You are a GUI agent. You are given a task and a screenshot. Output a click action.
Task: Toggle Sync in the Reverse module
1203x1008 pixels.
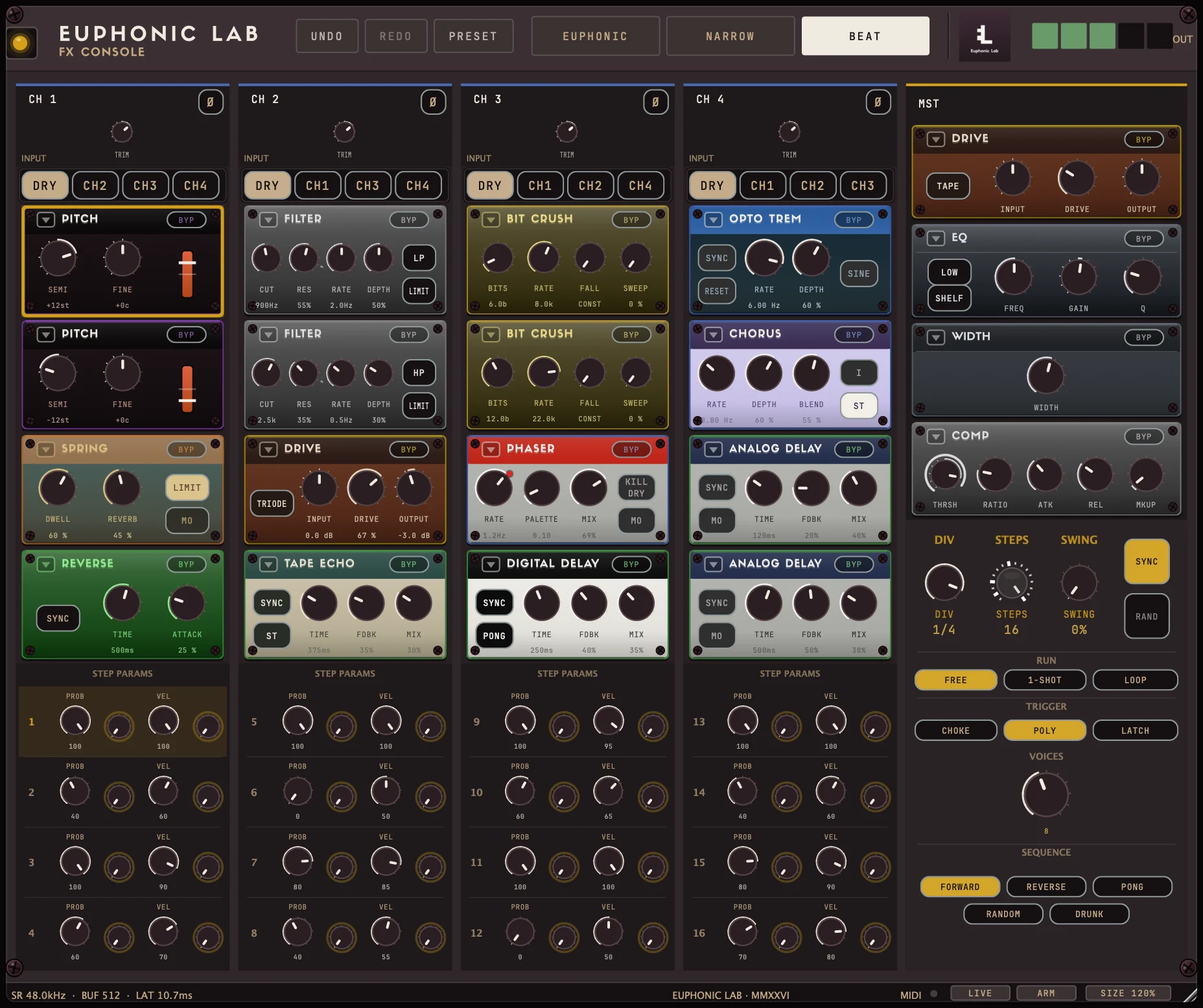(x=58, y=618)
